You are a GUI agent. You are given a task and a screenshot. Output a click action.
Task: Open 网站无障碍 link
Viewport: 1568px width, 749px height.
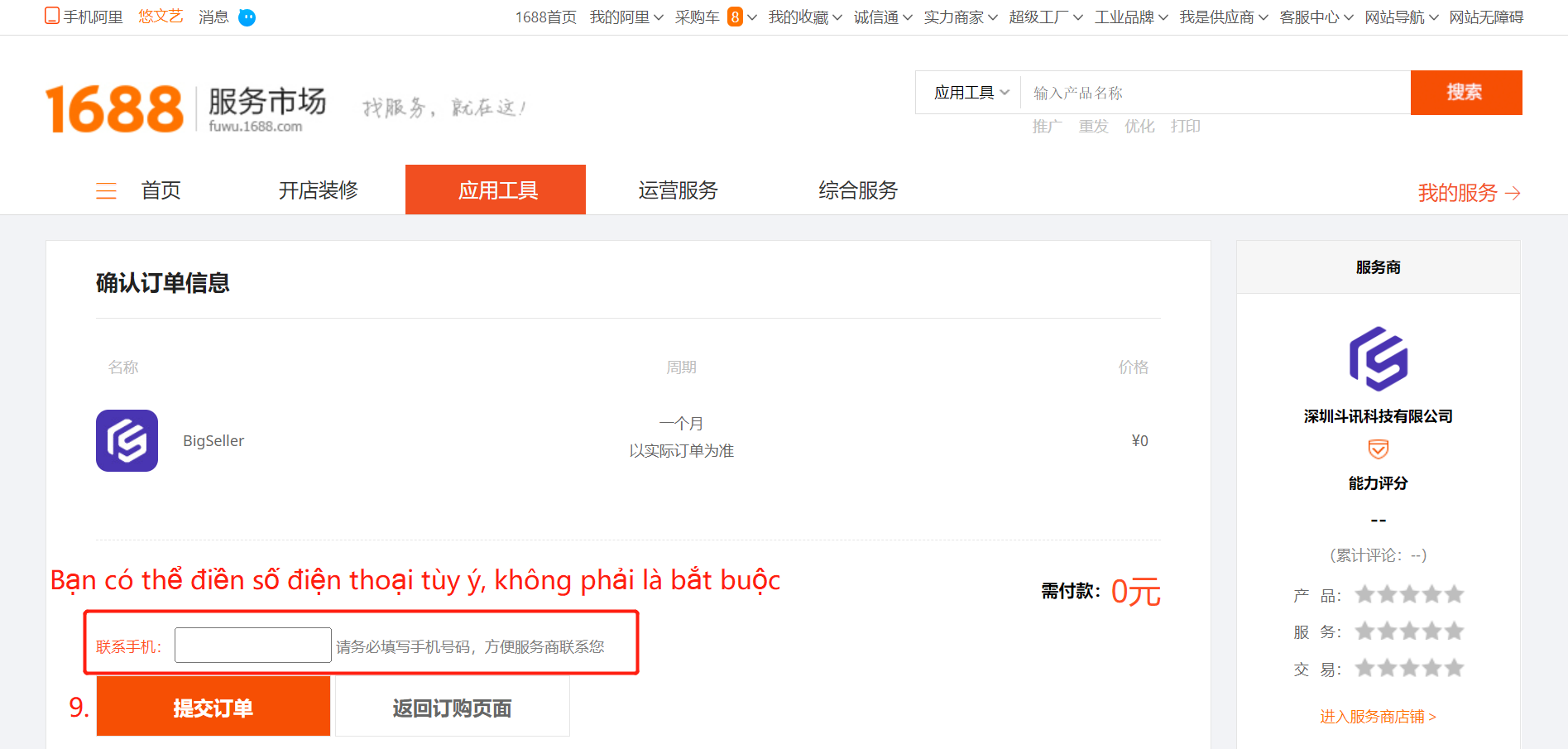(1486, 17)
